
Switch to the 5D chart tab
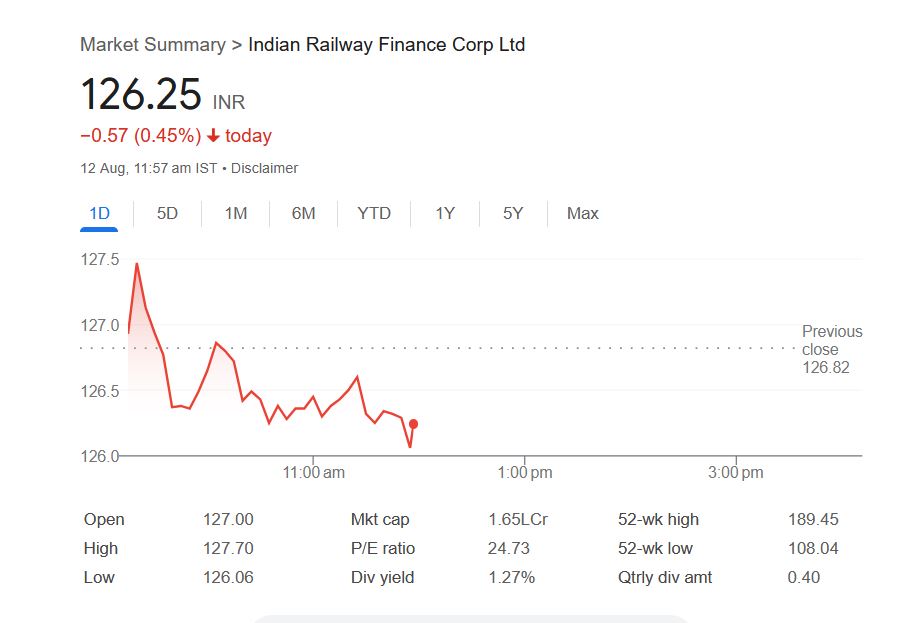(167, 213)
